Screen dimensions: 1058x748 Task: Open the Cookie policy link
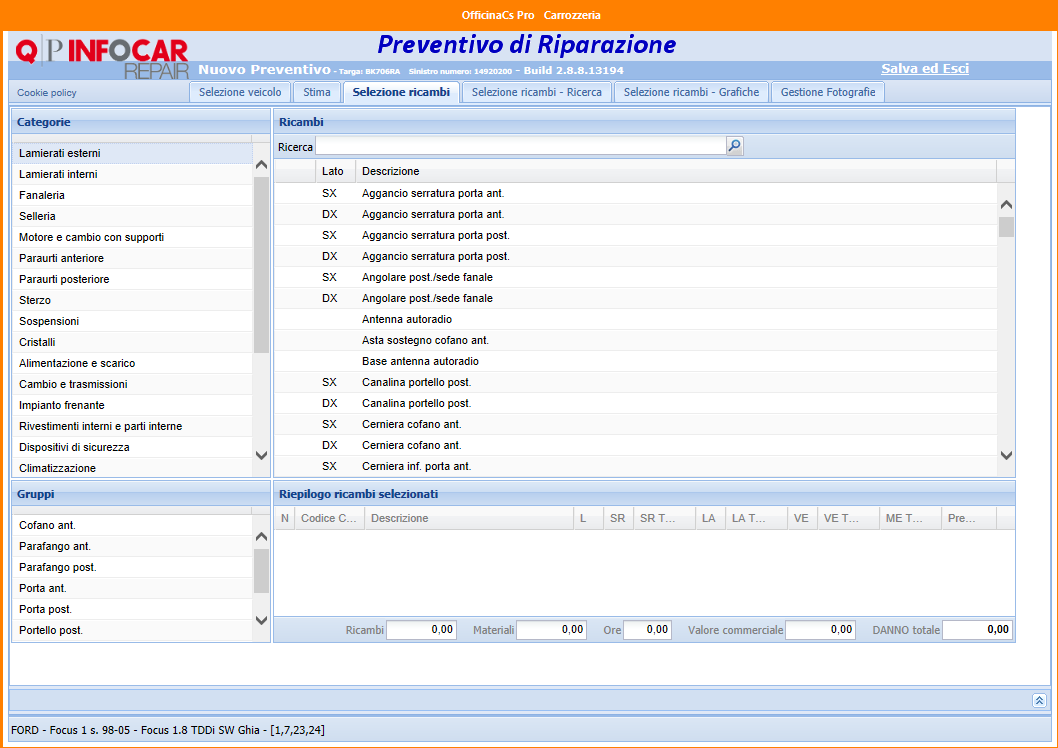pyautogui.click(x=47, y=93)
